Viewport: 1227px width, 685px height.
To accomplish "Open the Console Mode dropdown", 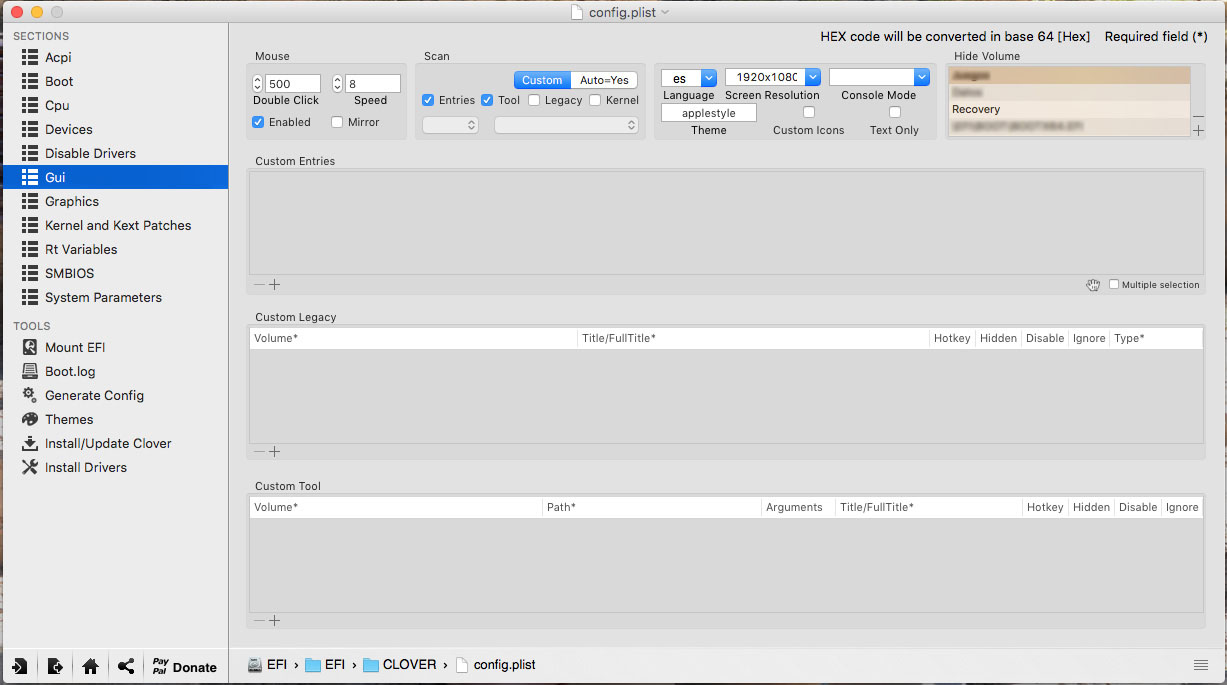I will pyautogui.click(x=920, y=77).
